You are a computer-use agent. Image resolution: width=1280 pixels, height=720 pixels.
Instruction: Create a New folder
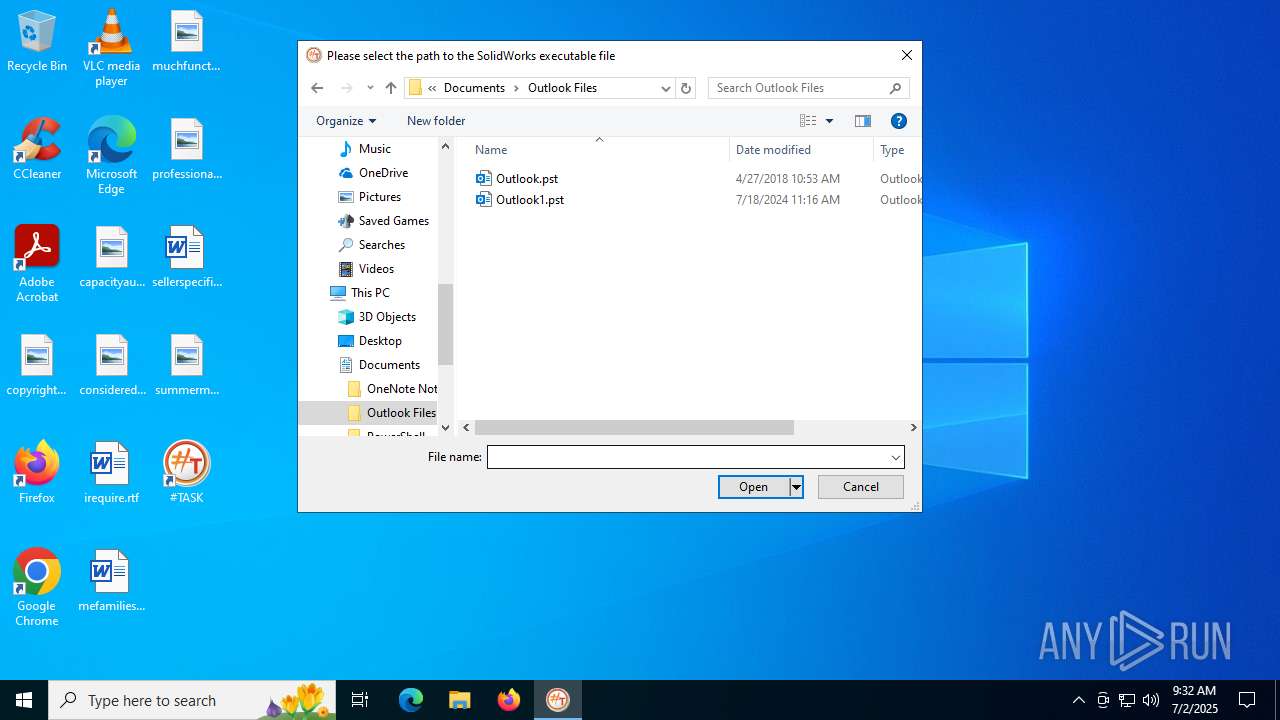tap(436, 121)
